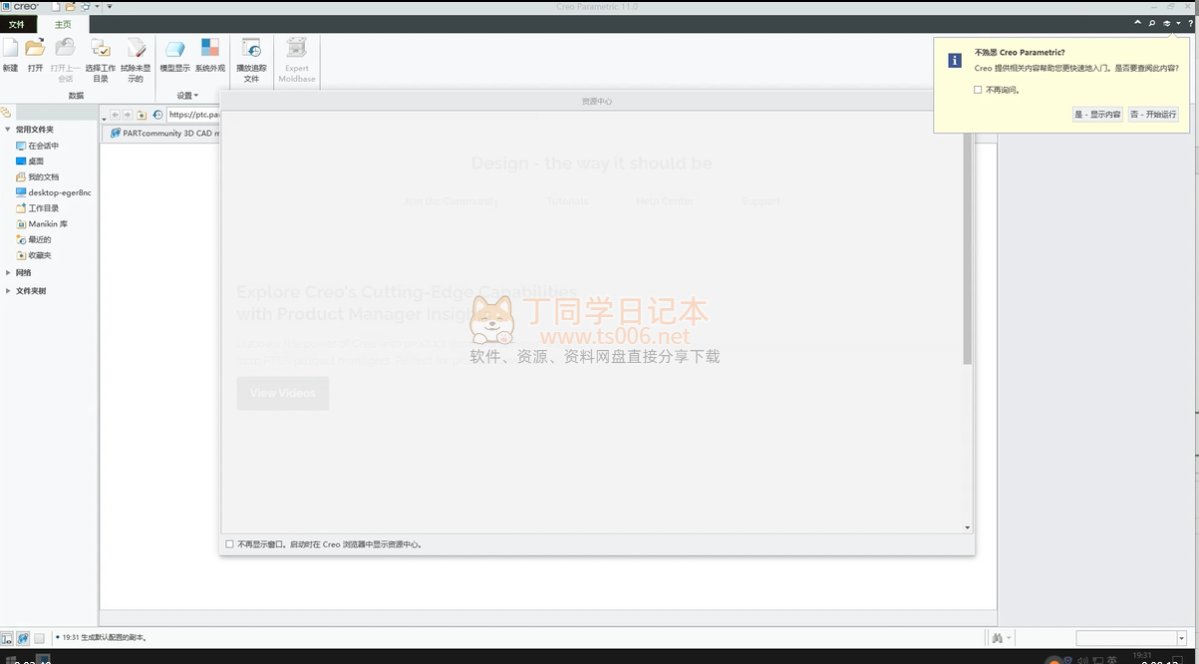1199x664 pixels.
Task: Click 打开上一会话 open last session icon
Action: 66,48
